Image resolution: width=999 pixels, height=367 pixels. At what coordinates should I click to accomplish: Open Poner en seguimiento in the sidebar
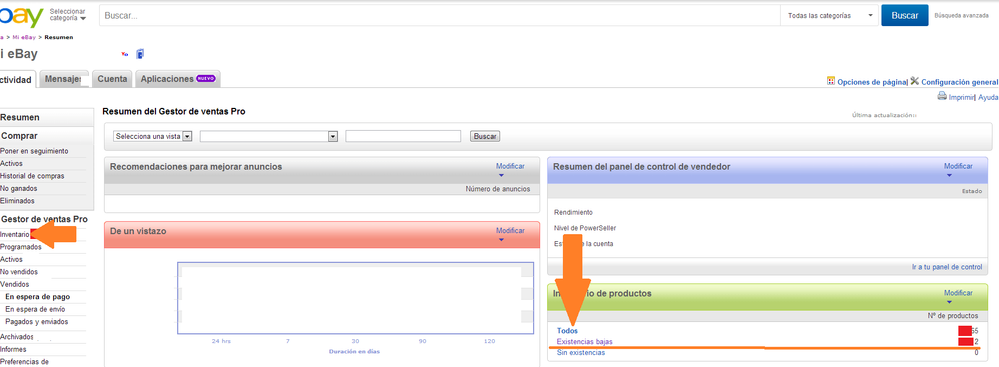click(34, 152)
